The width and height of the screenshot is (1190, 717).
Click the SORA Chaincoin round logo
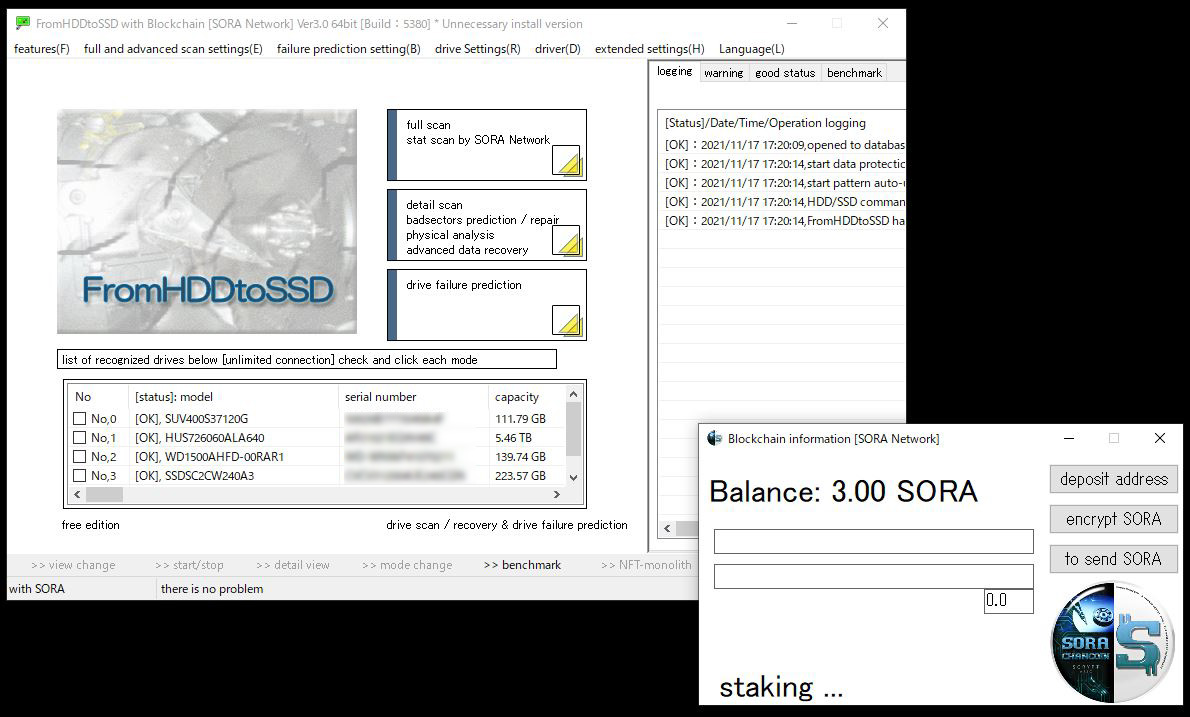1112,642
